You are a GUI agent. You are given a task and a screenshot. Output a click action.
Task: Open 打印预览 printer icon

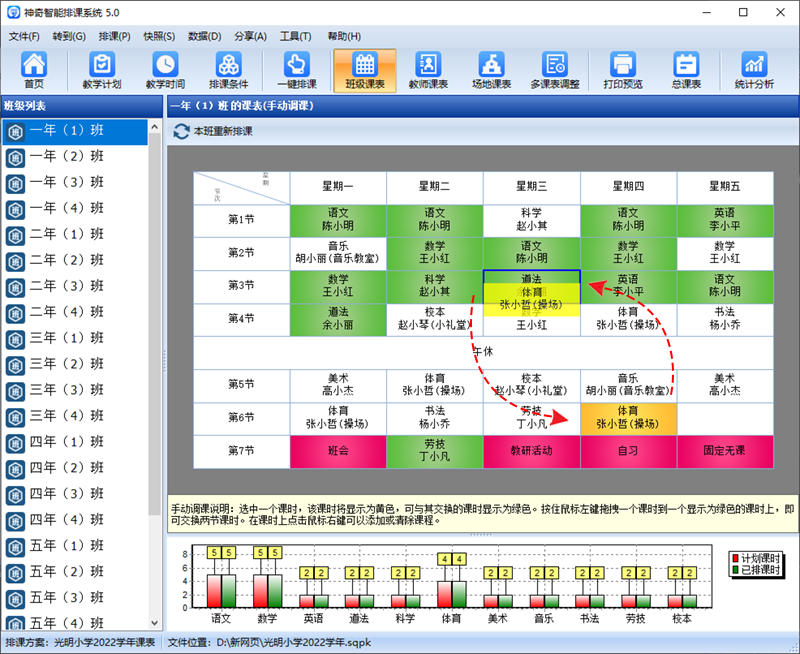(x=623, y=70)
